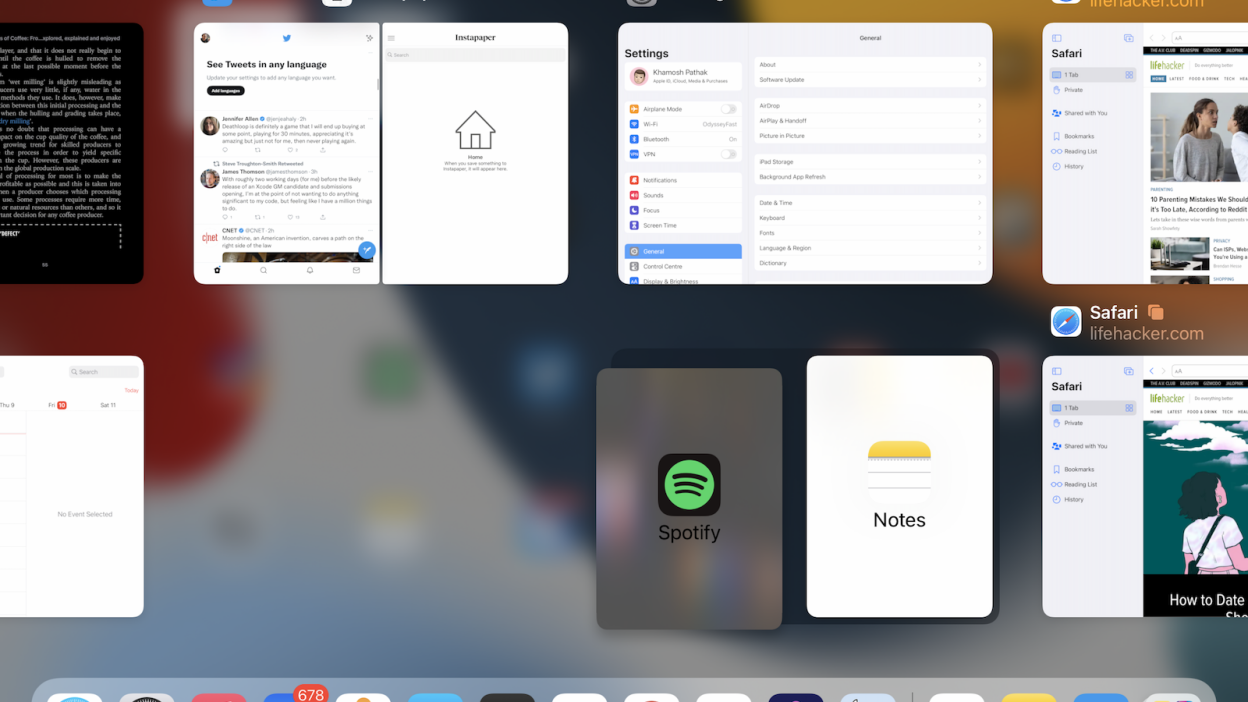1248x702 pixels.
Task: Open the Notes app card
Action: (899, 486)
